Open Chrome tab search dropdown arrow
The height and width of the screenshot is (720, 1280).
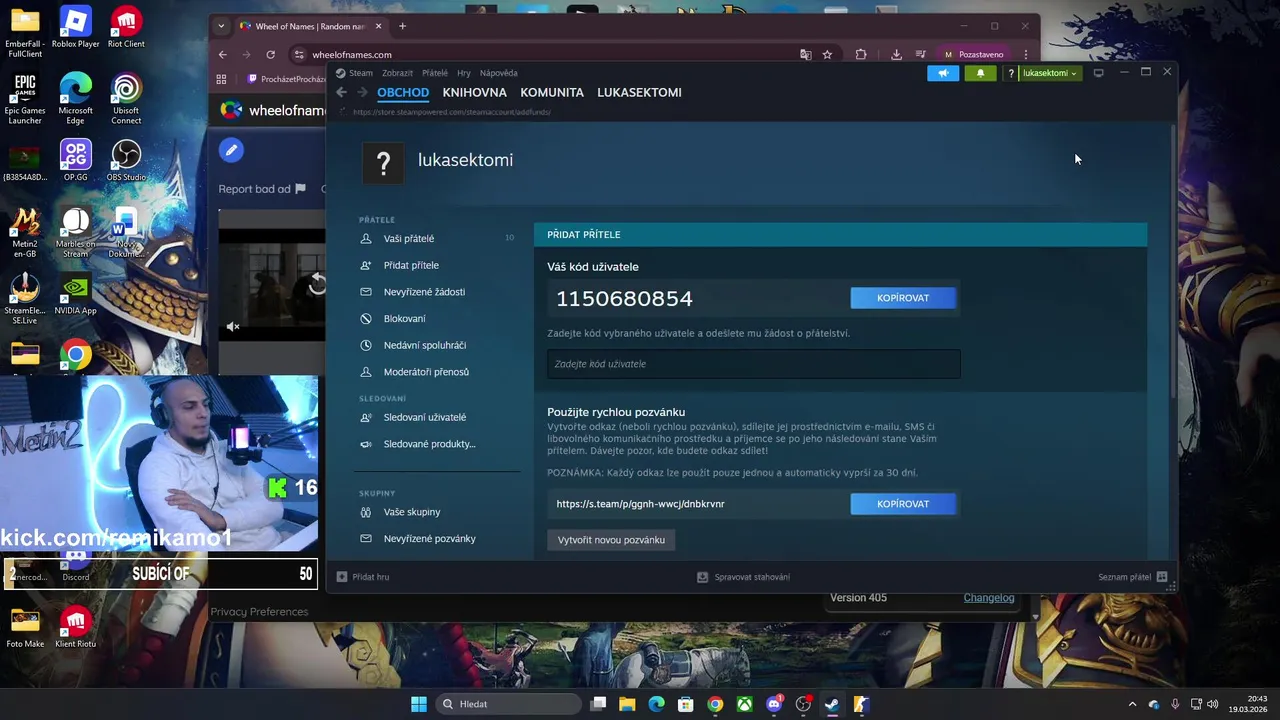221,26
